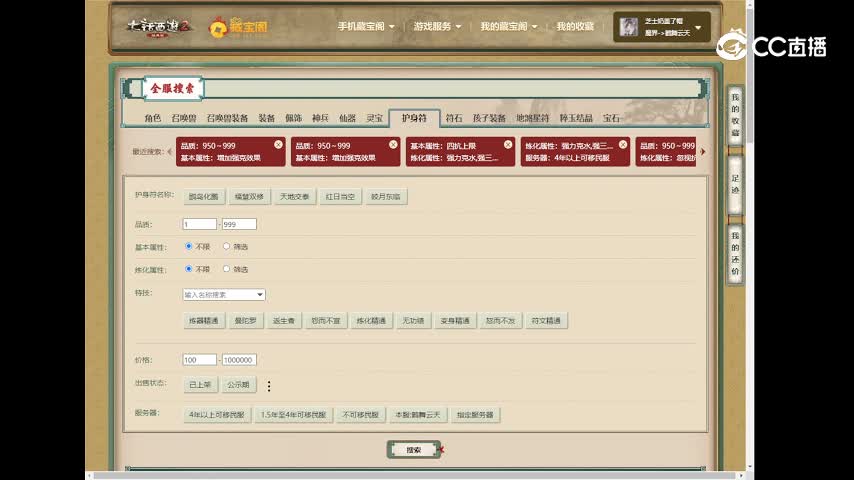Viewport: 854px width, 480px height.
Task: Switch to the 符石 tab
Action: (454, 118)
